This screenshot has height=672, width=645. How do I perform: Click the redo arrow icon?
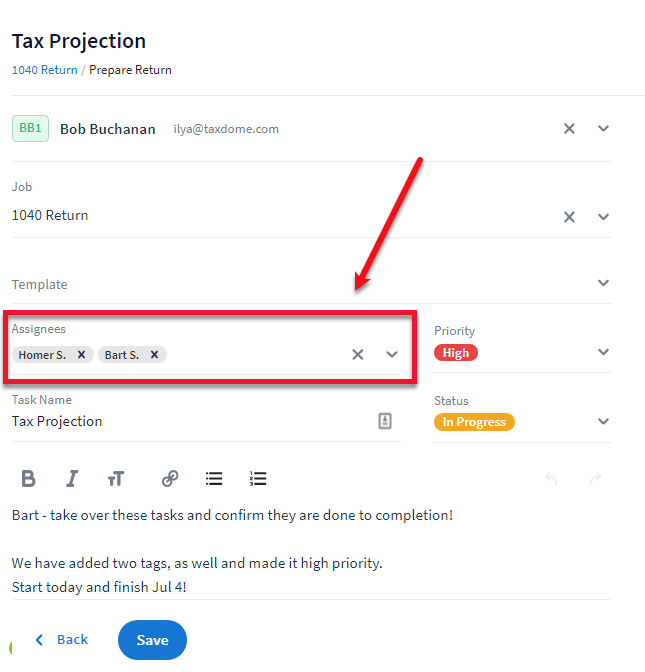coord(595,479)
